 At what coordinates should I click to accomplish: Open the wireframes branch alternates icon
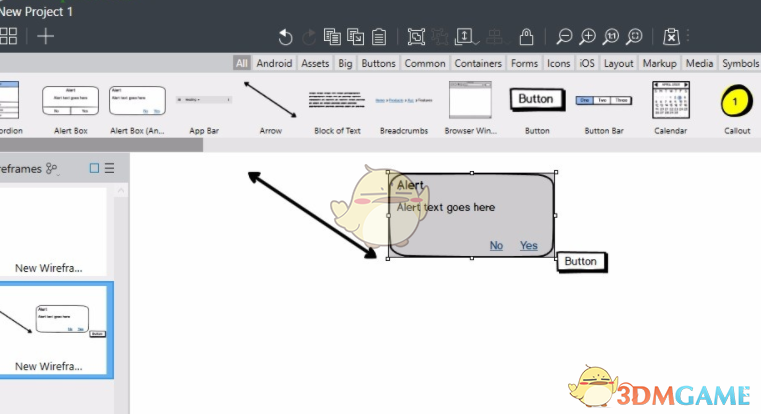[x=52, y=169]
